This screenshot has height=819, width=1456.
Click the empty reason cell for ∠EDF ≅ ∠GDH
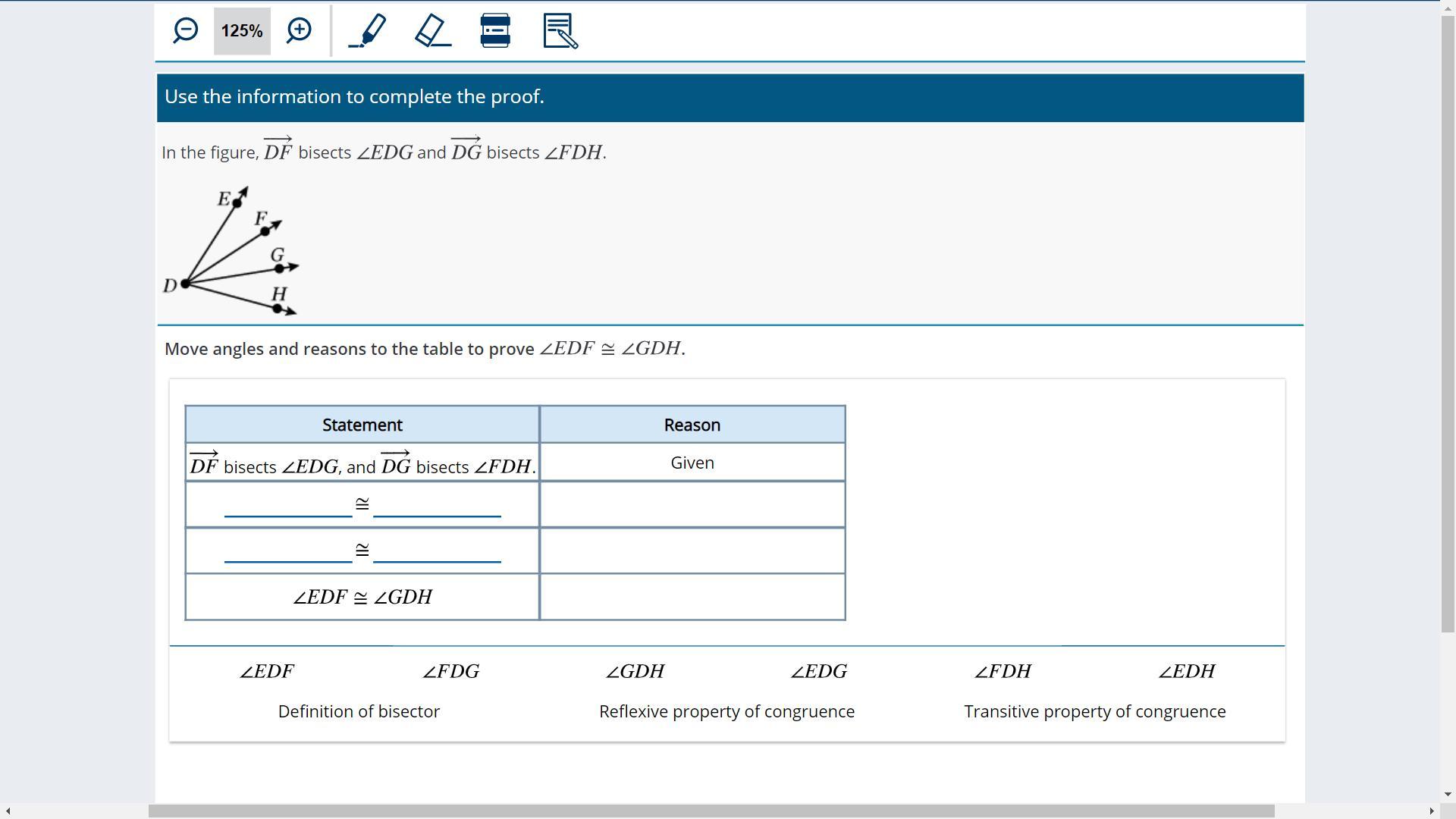(x=692, y=598)
